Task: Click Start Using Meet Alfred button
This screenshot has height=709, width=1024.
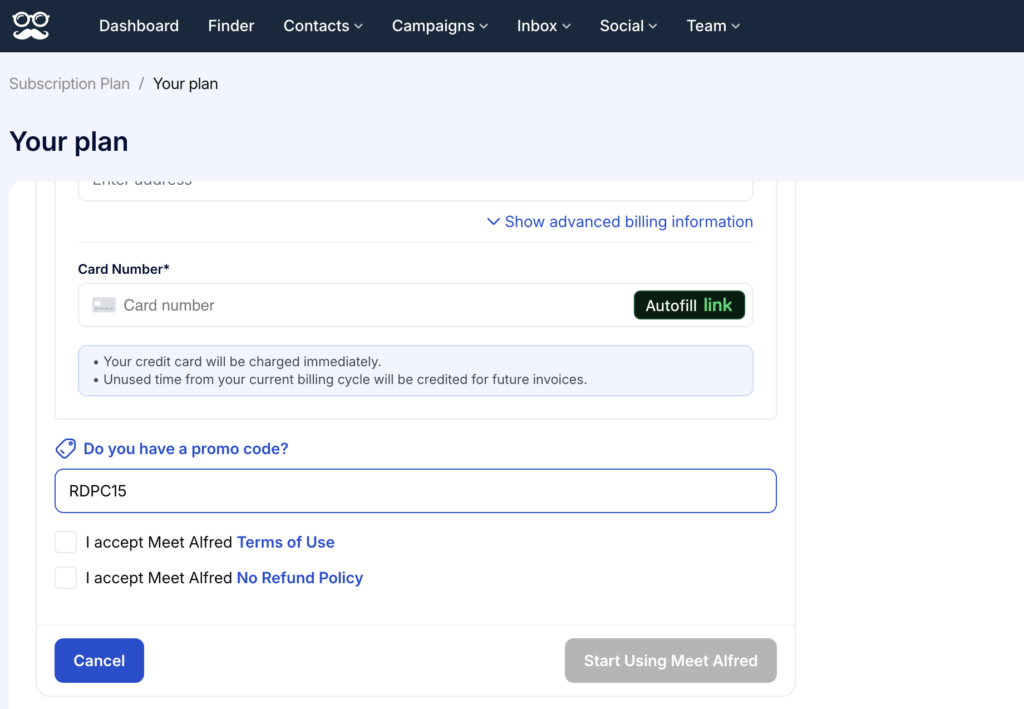Action: coord(670,661)
